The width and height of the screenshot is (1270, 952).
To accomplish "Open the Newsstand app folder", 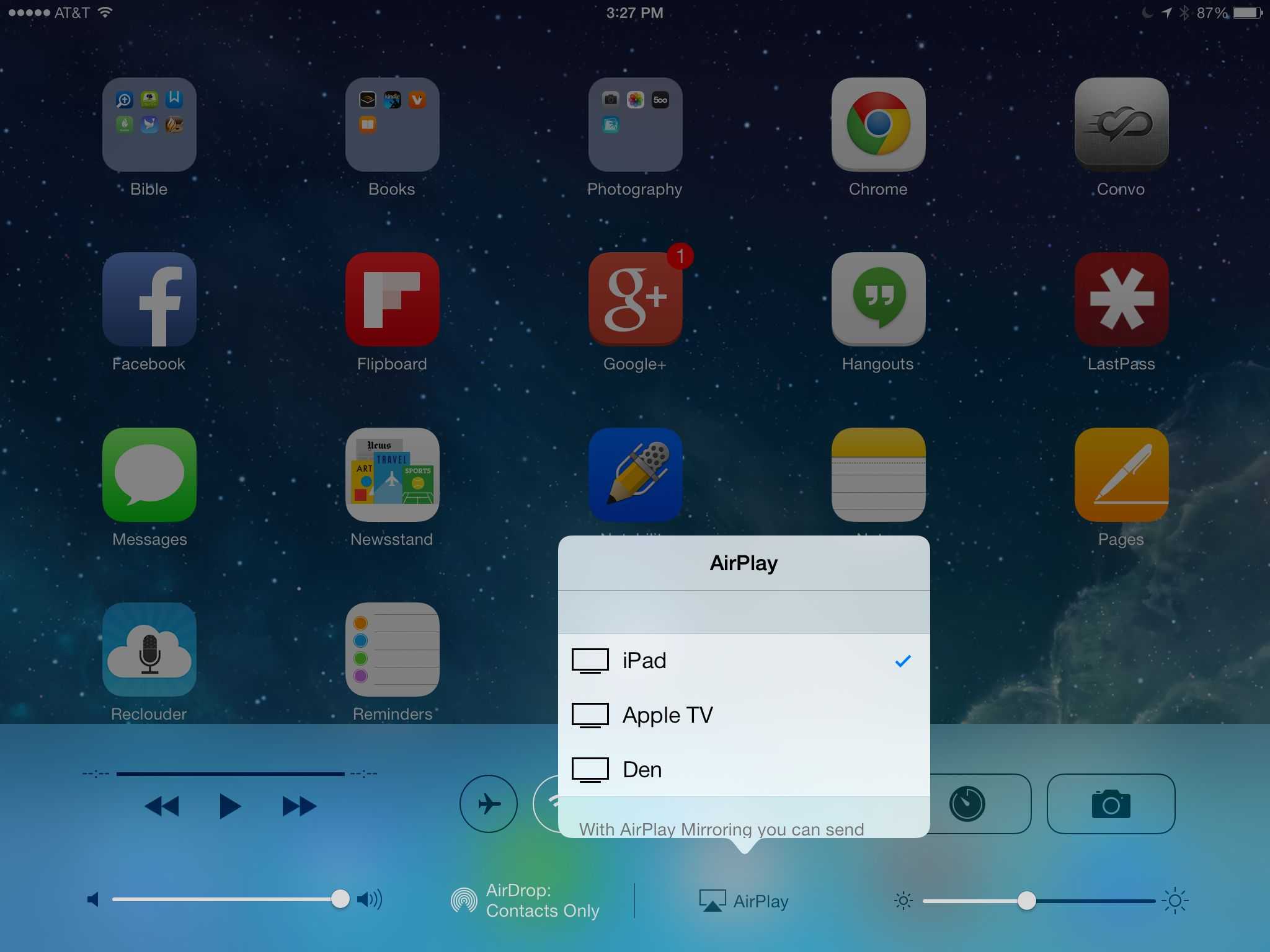I will pos(390,476).
